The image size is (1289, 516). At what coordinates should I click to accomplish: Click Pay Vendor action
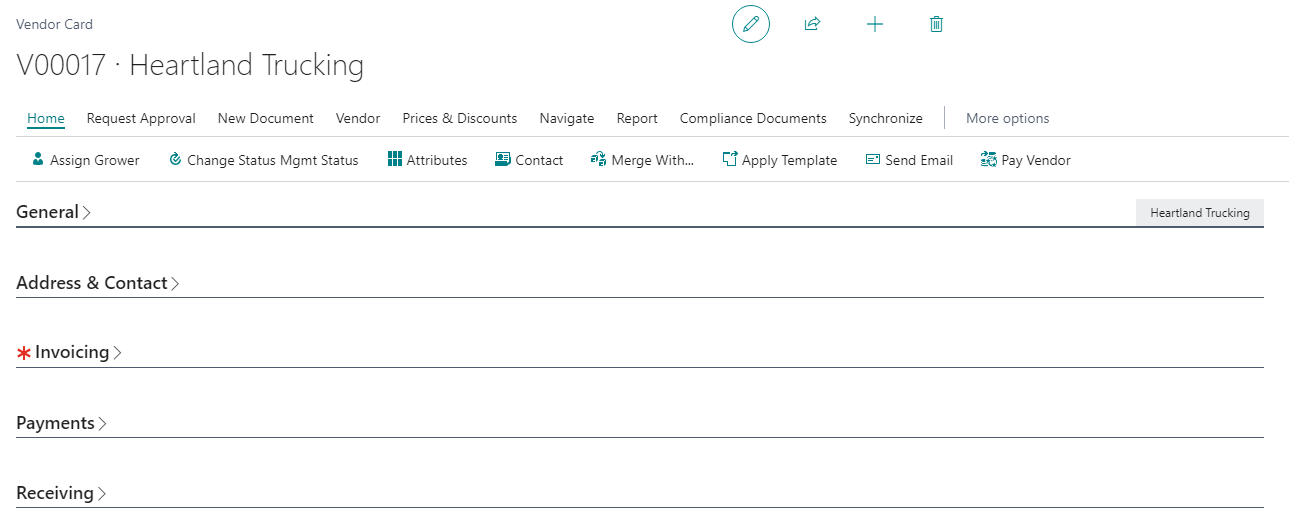pos(1025,160)
